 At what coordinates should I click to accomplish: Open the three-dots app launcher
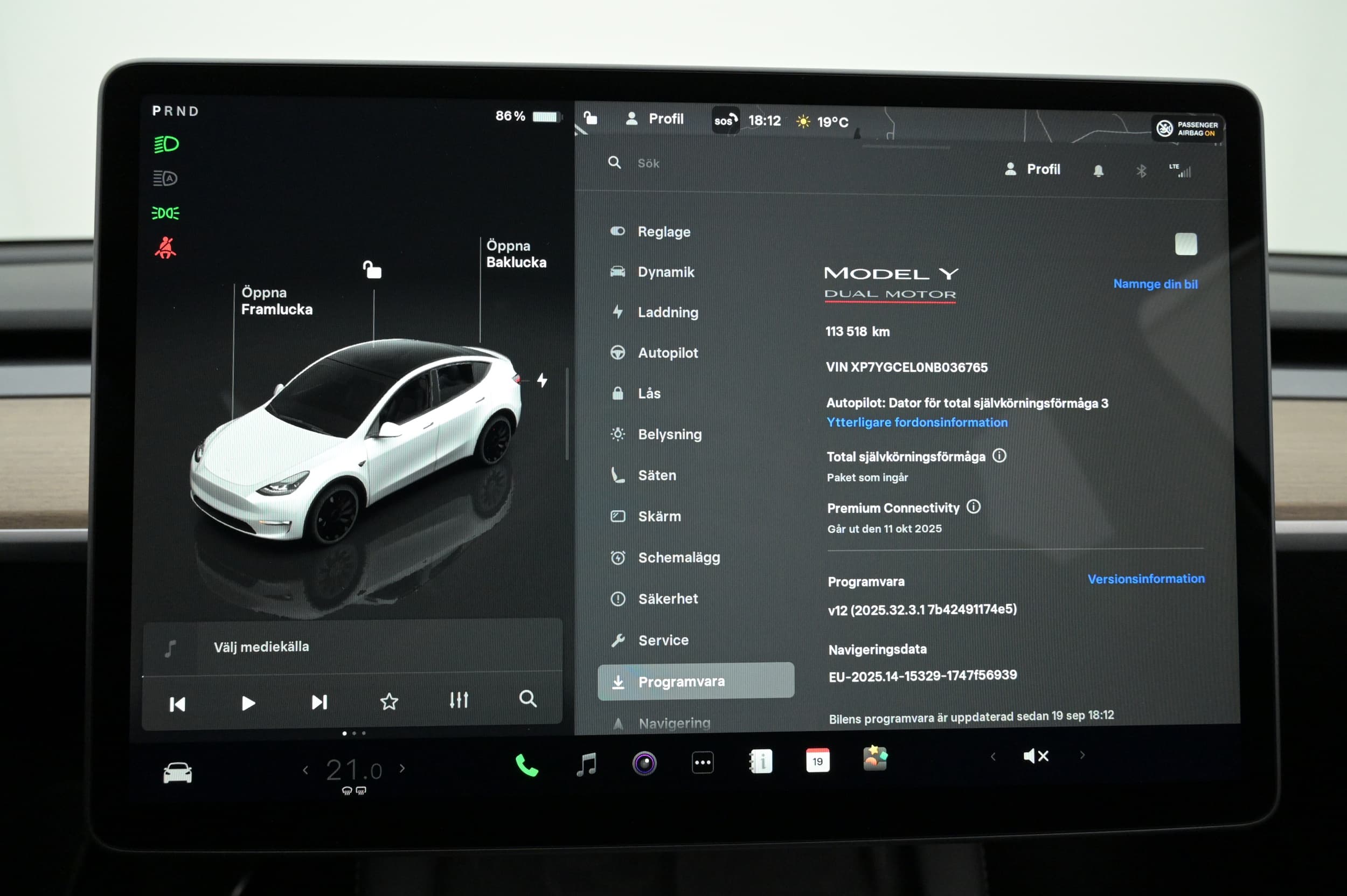[x=703, y=762]
